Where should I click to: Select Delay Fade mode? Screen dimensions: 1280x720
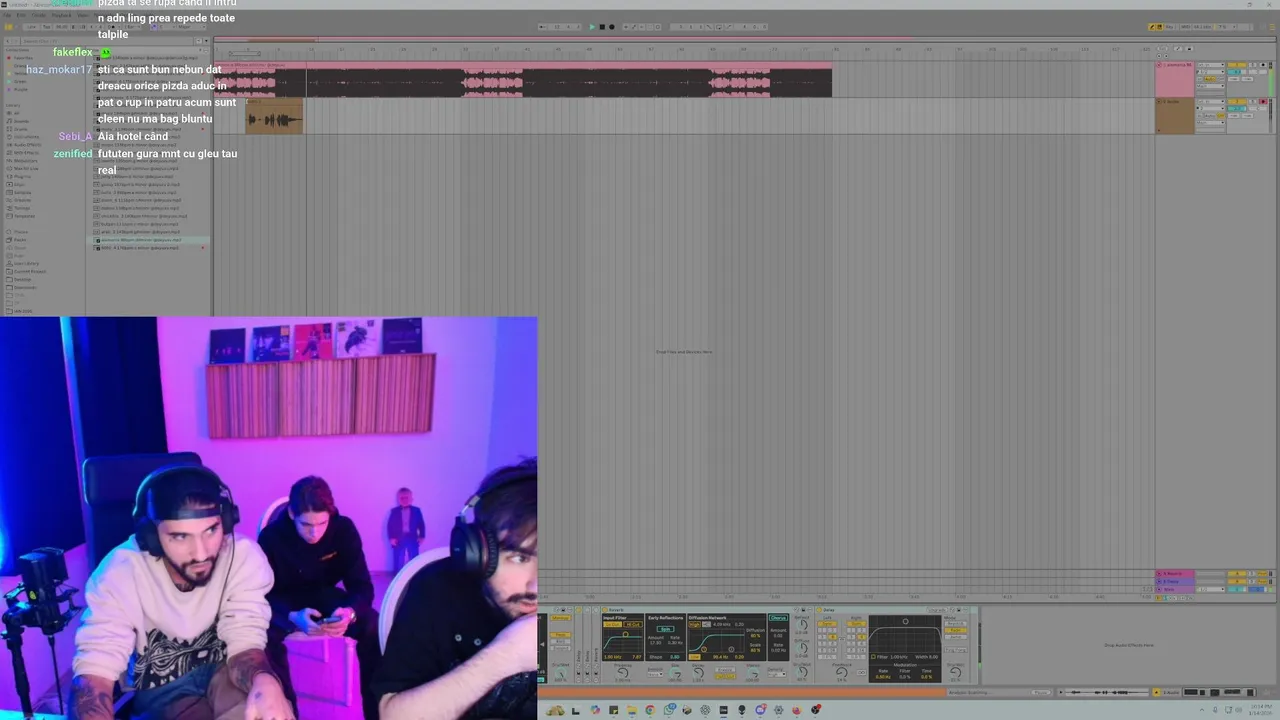(955, 630)
